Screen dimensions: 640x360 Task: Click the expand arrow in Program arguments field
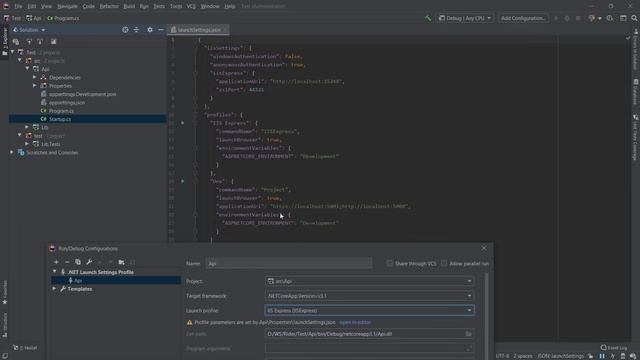pyautogui.click(x=469, y=349)
